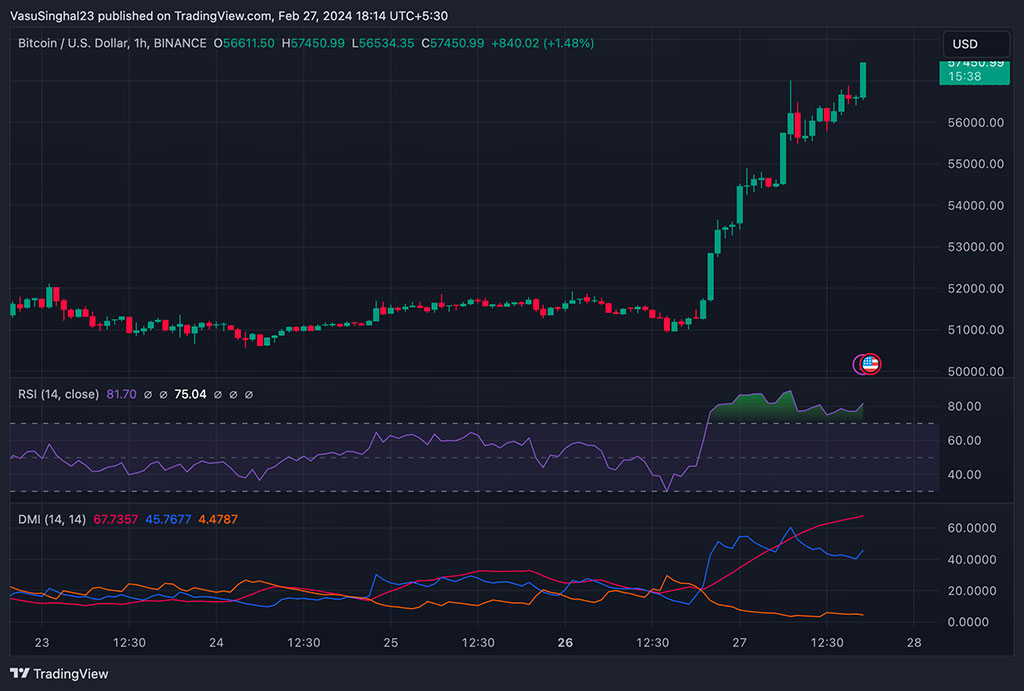The image size is (1024, 691).
Task: Click the DMI 60.0000 axis label
Action: coord(972,528)
